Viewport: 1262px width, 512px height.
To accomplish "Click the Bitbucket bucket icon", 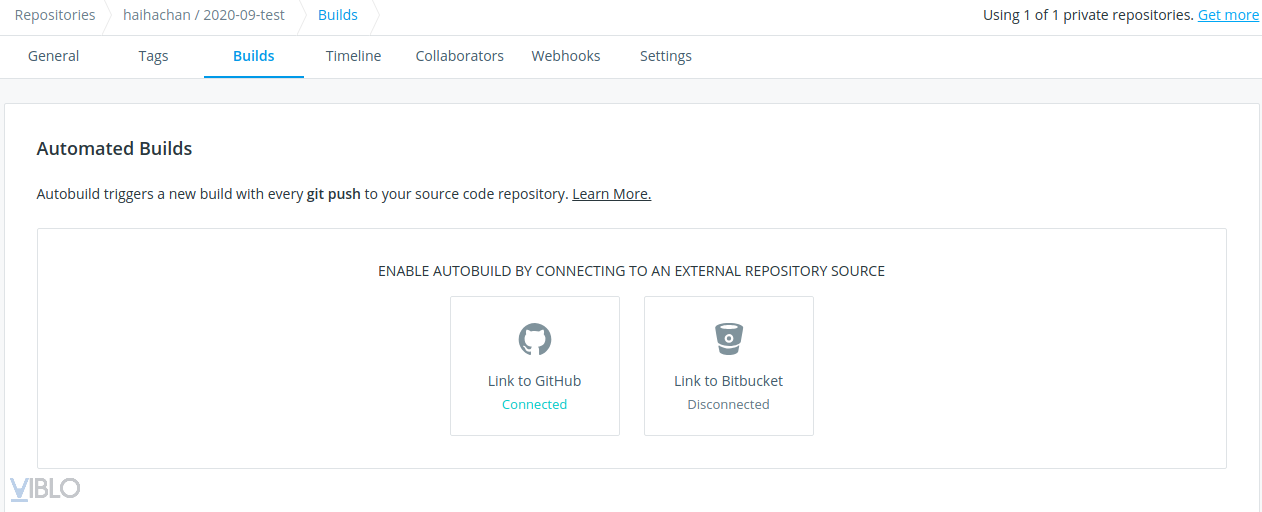I will [x=729, y=339].
